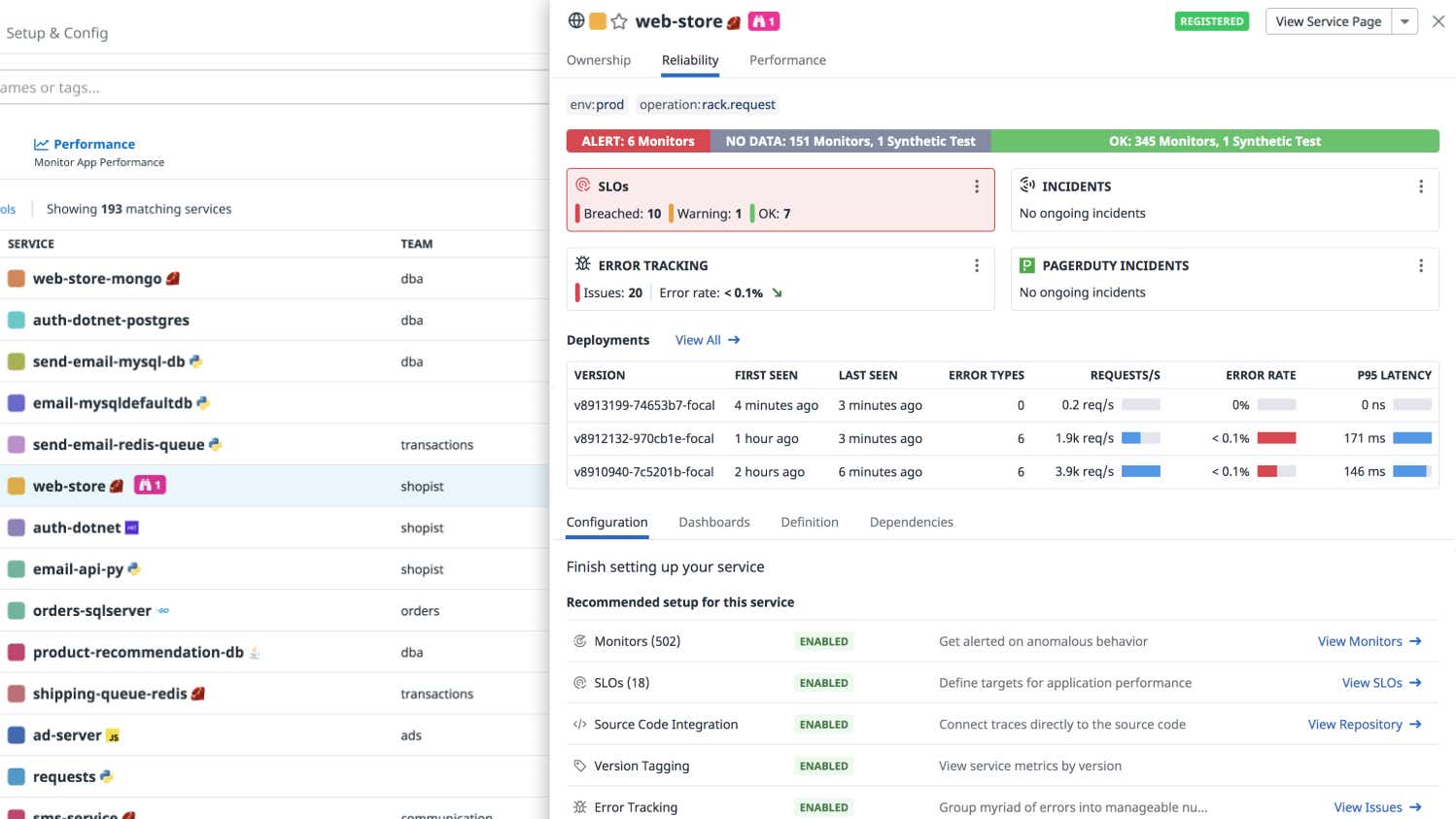Click the Source Code Integration code icon
1456x819 pixels.
tap(580, 724)
